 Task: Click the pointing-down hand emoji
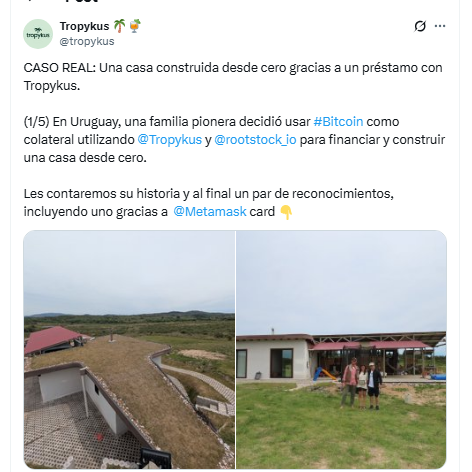pyautogui.click(x=286, y=212)
